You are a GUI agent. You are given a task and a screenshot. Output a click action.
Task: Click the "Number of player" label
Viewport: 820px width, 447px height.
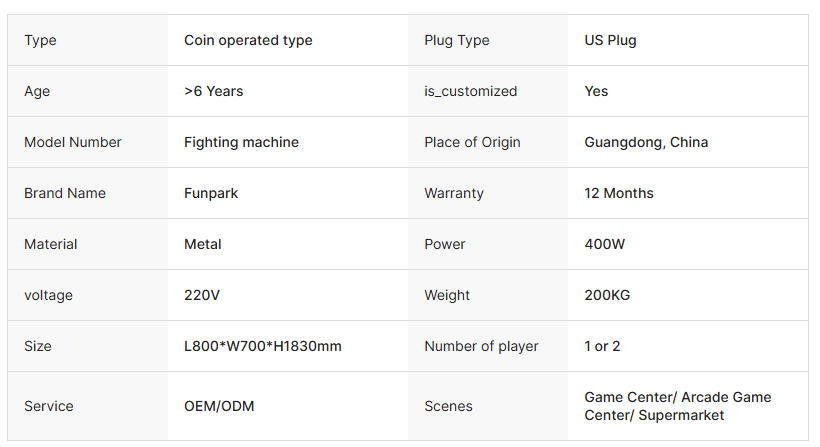click(481, 346)
